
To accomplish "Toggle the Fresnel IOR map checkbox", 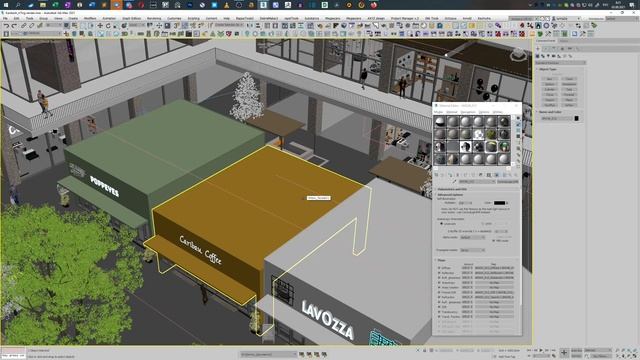I will [x=439, y=292].
